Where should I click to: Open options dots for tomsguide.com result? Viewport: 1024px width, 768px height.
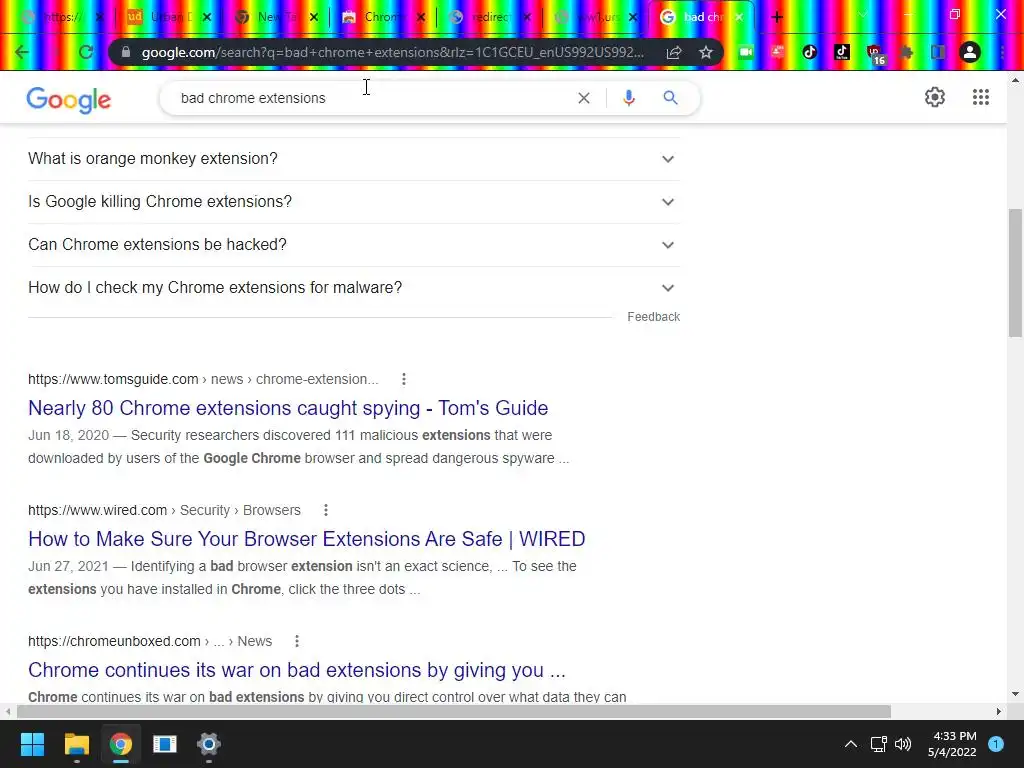404,379
